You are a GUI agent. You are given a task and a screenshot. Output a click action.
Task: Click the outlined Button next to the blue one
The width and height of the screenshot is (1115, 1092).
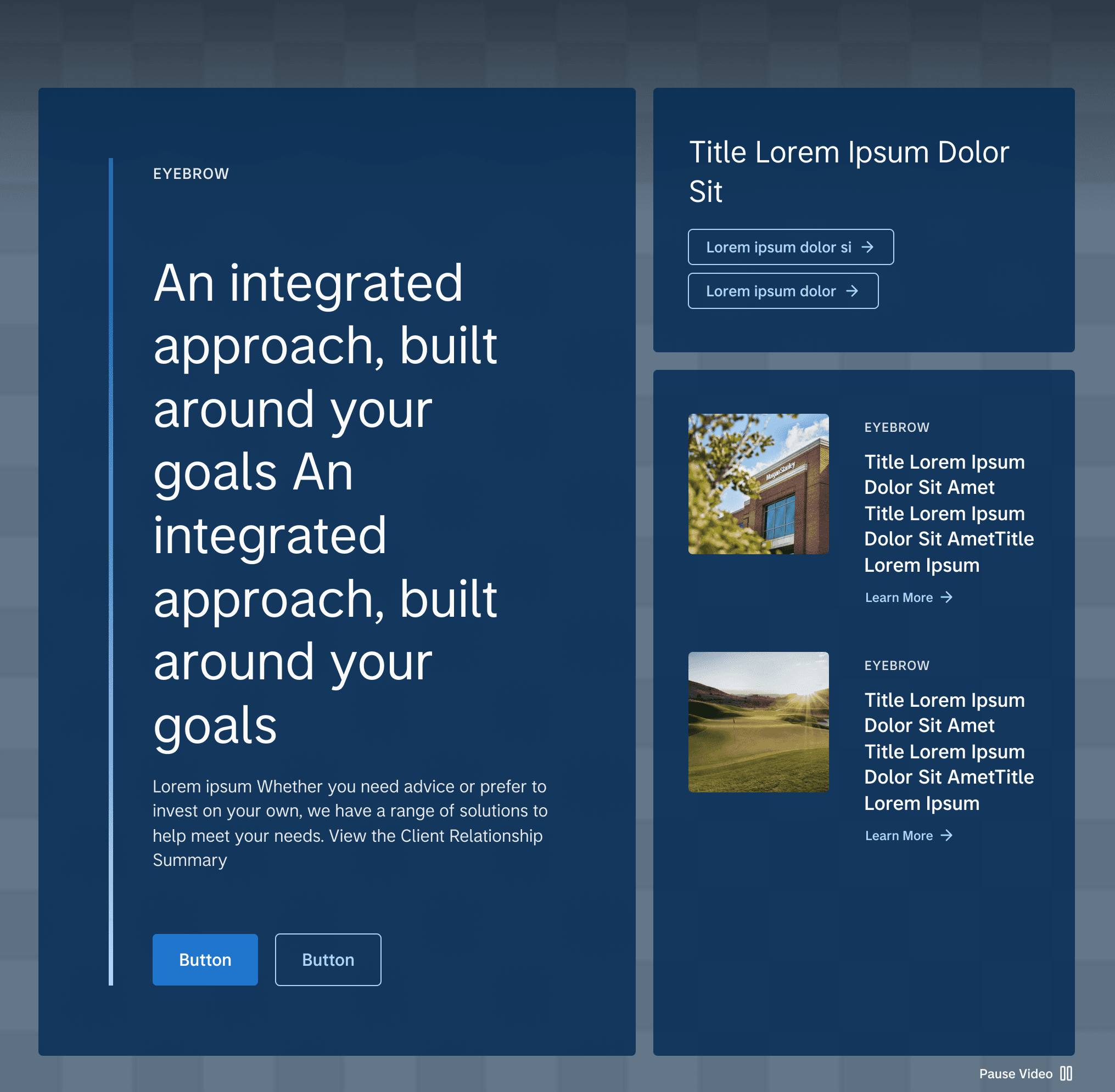pyautogui.click(x=328, y=960)
